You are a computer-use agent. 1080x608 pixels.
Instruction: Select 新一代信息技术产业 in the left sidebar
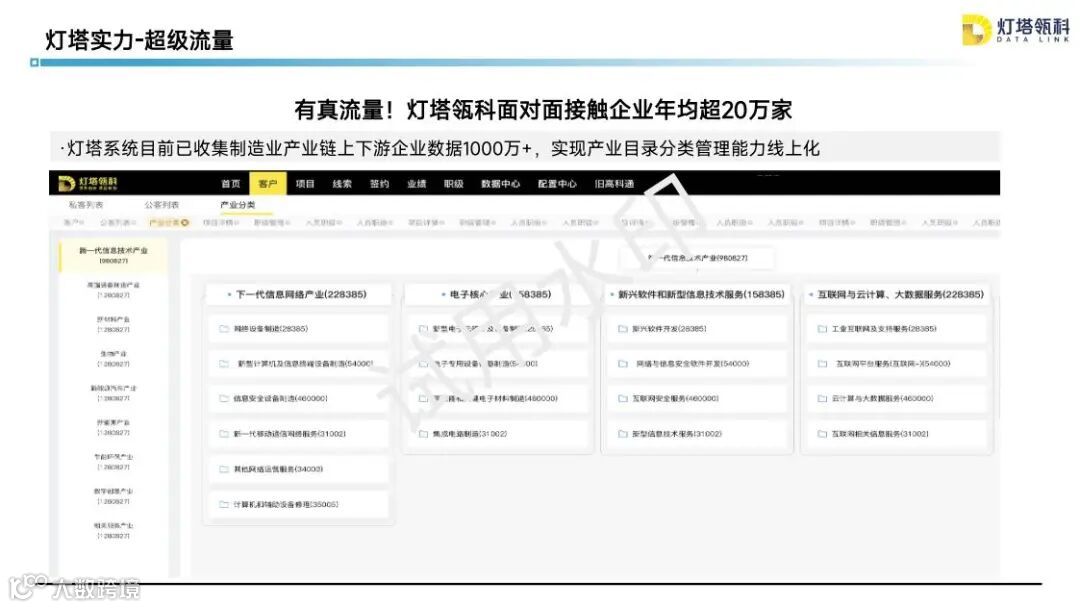click(x=114, y=255)
